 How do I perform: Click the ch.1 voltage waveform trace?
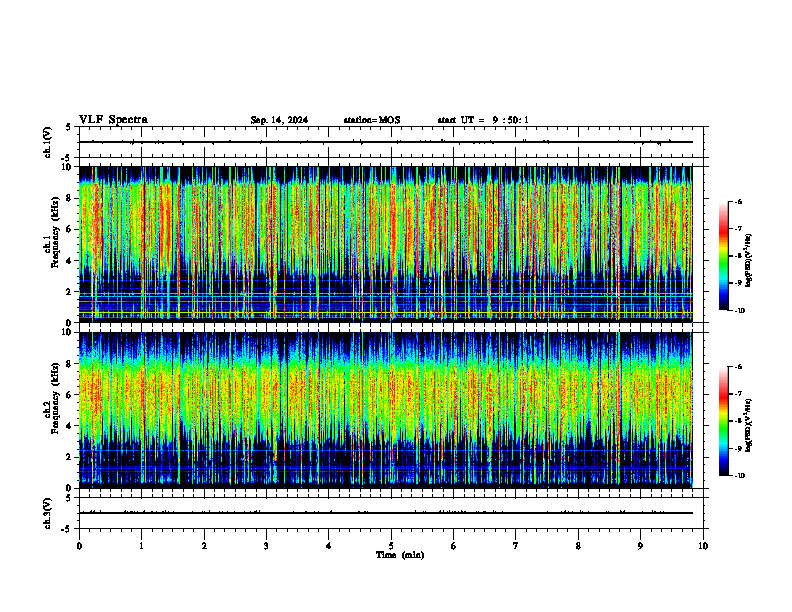click(x=386, y=142)
